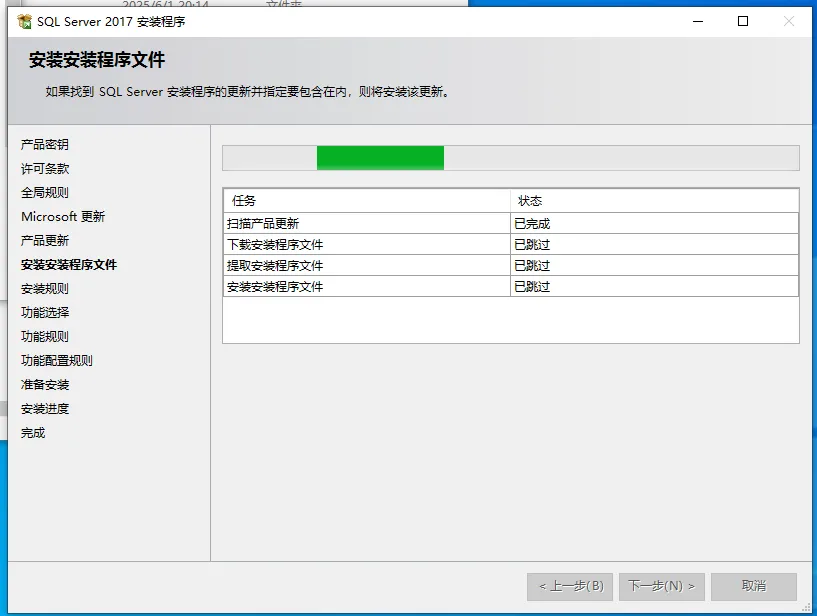Click 已跳过 status for 提取安装程序文件
Screen dimensions: 817x616
pyautogui.click(x=654, y=265)
